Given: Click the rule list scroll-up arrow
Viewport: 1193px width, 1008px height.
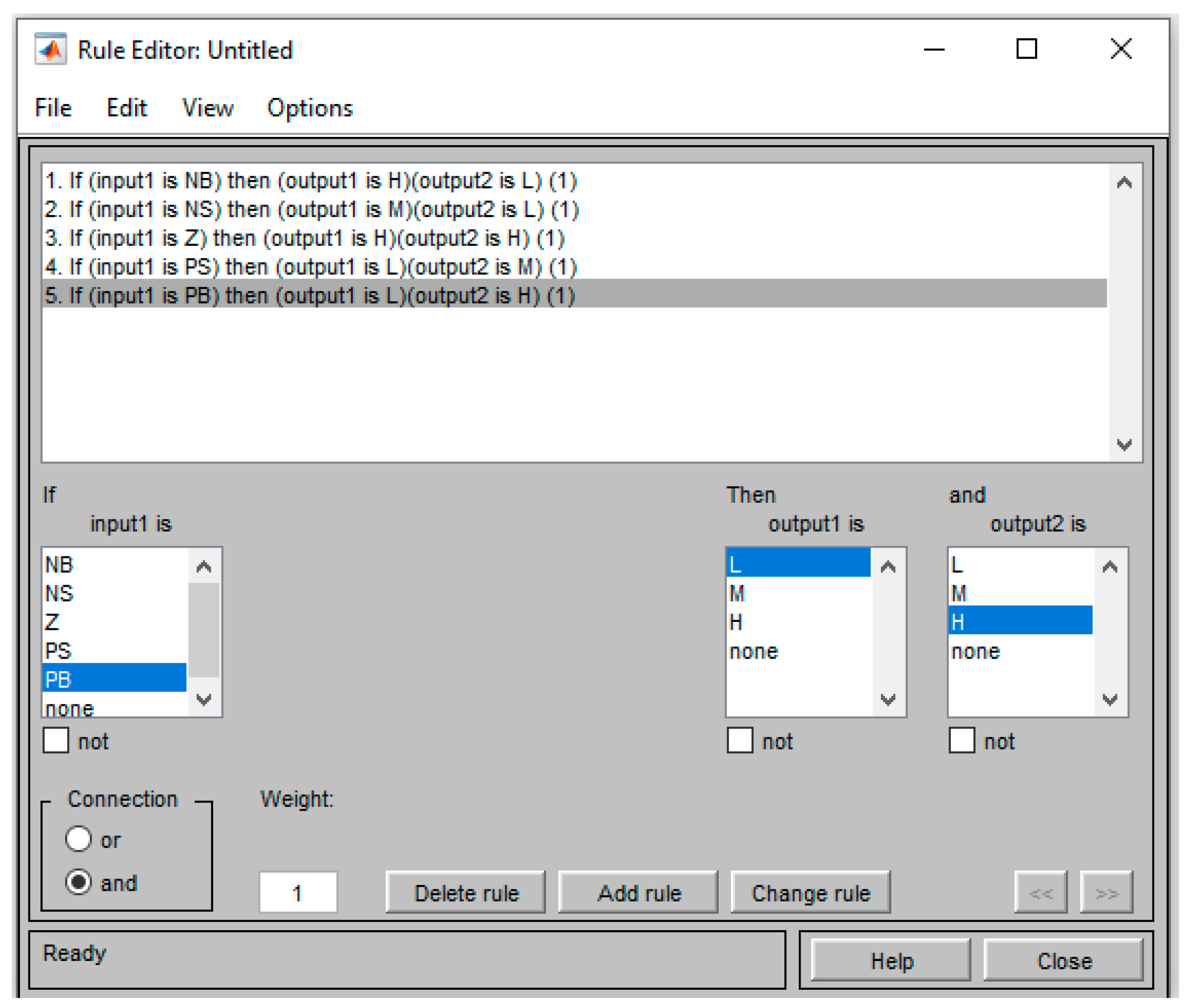Looking at the screenshot, I should [x=1124, y=183].
